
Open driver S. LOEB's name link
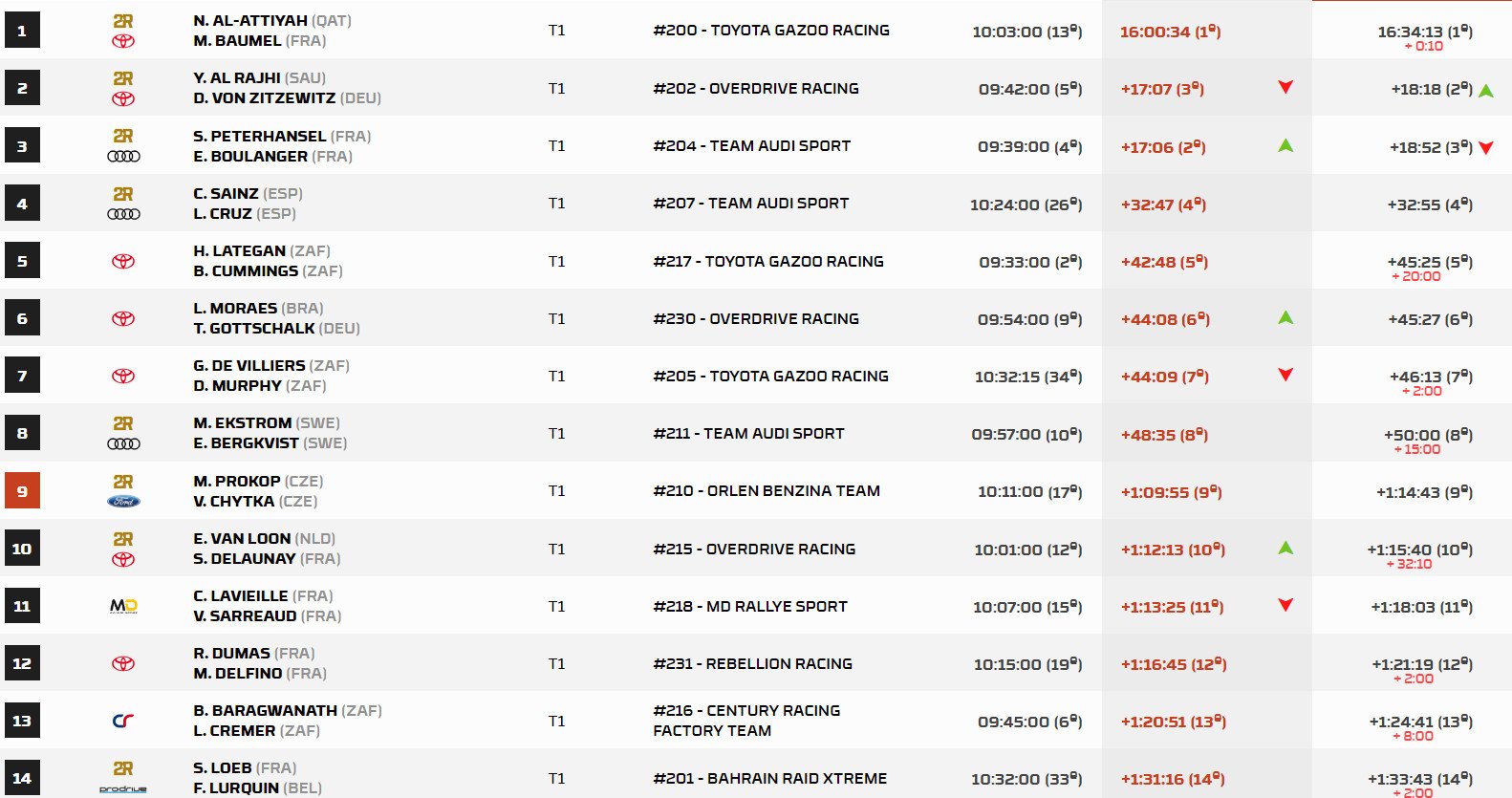tap(223, 768)
